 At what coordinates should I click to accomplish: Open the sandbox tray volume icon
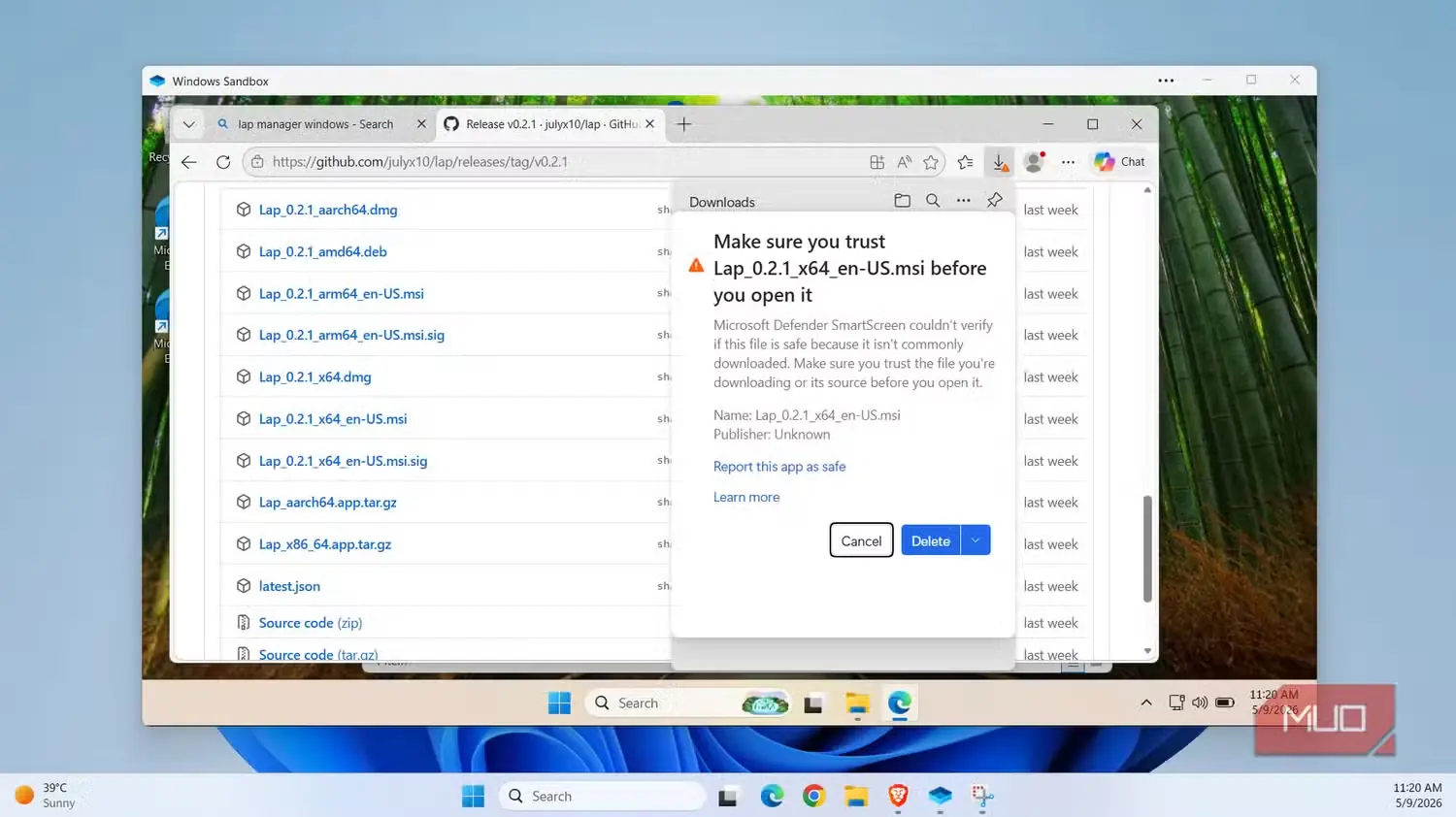coord(1200,703)
